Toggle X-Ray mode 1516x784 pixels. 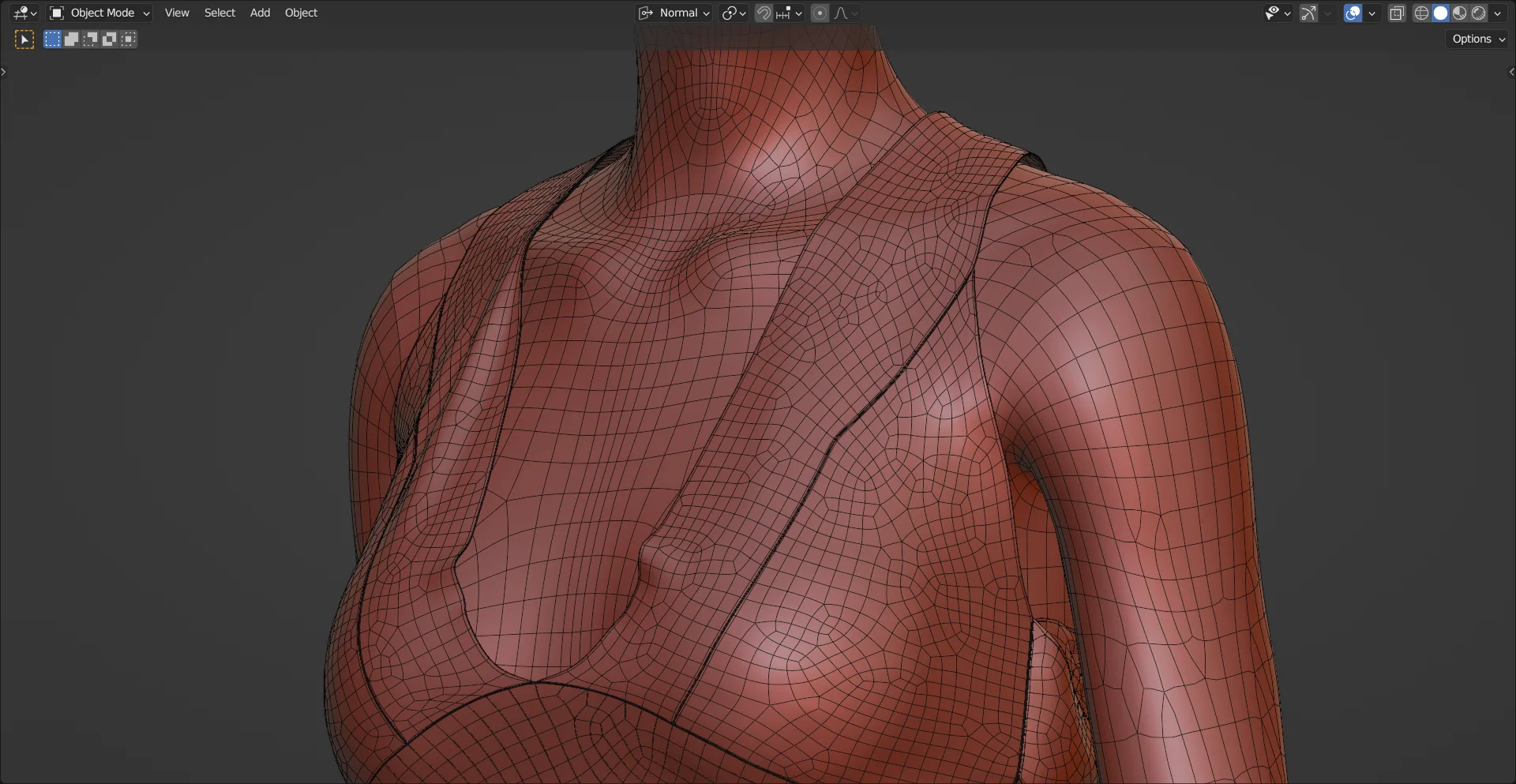[x=1397, y=13]
